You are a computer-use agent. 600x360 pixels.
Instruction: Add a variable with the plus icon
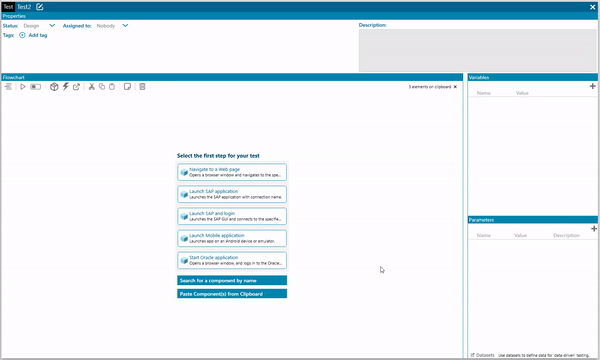click(593, 86)
